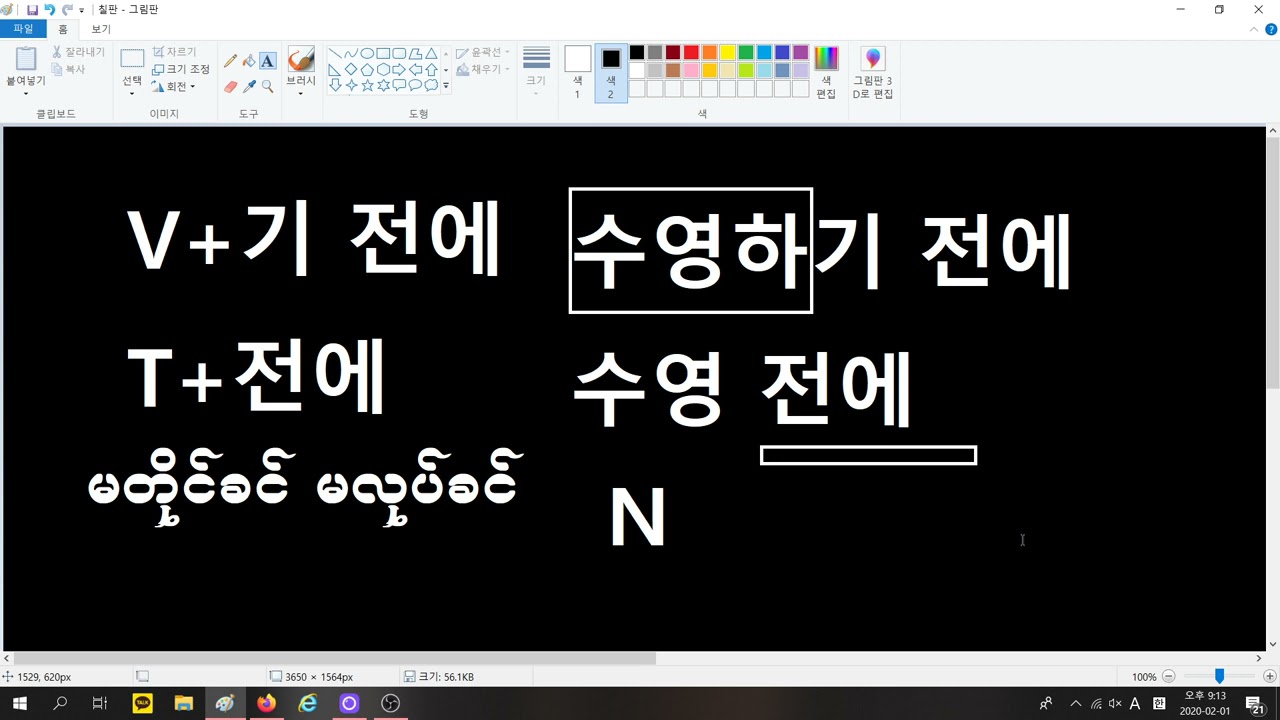This screenshot has width=1280, height=720.
Task: Pick the green color swatch
Action: pyautogui.click(x=745, y=53)
